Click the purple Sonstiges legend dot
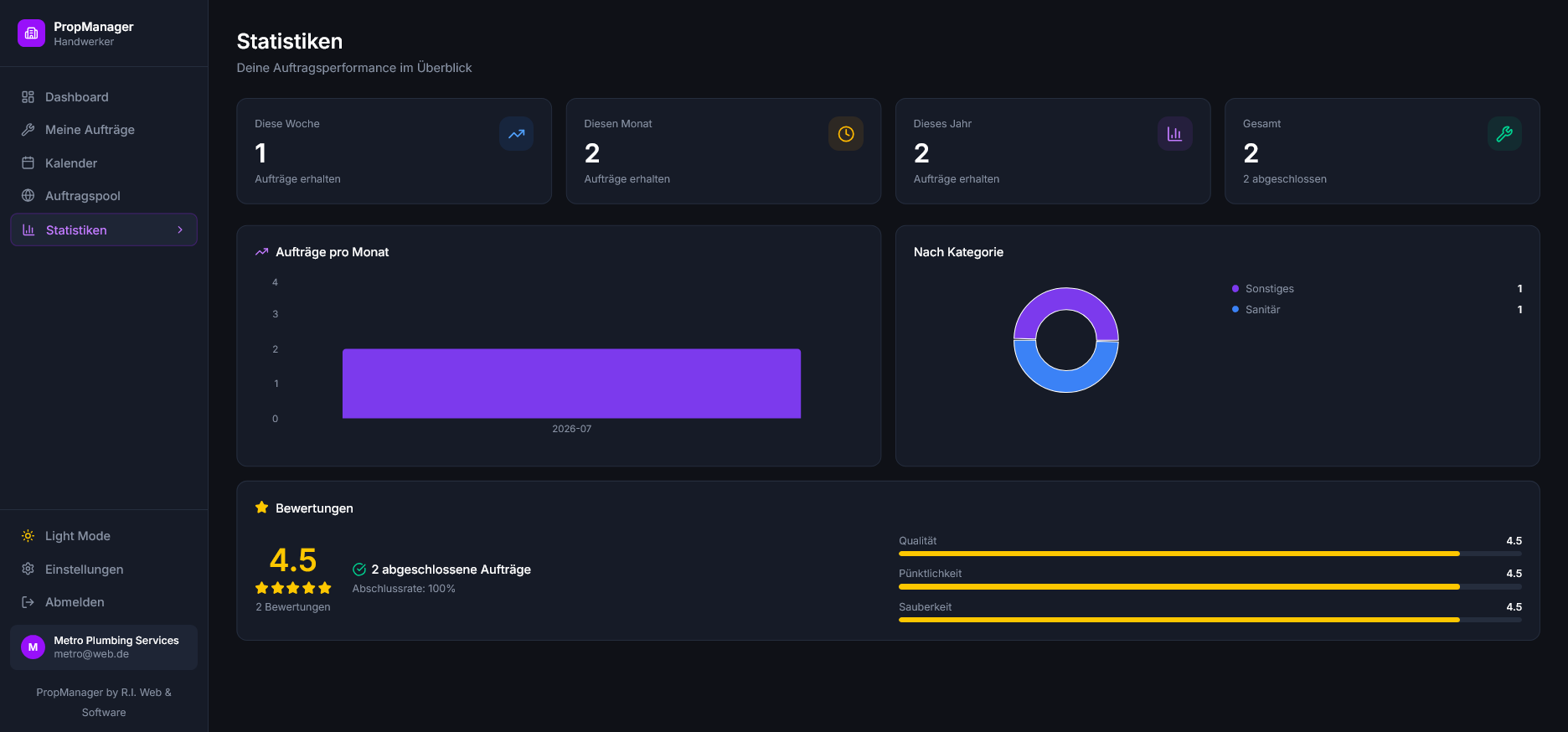 click(1235, 289)
